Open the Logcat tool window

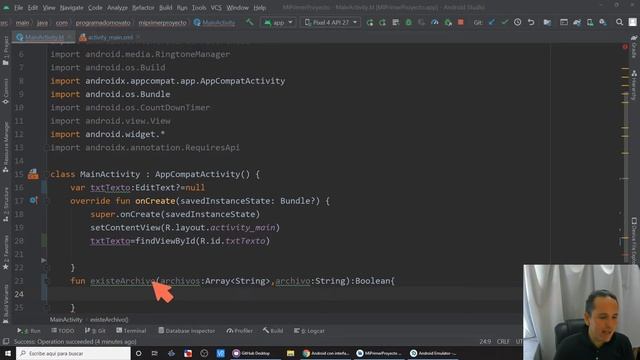click(x=309, y=331)
